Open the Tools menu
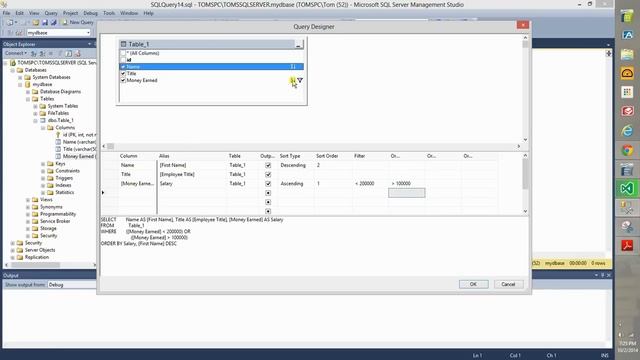640x360 pixels. pyautogui.click(x=109, y=13)
